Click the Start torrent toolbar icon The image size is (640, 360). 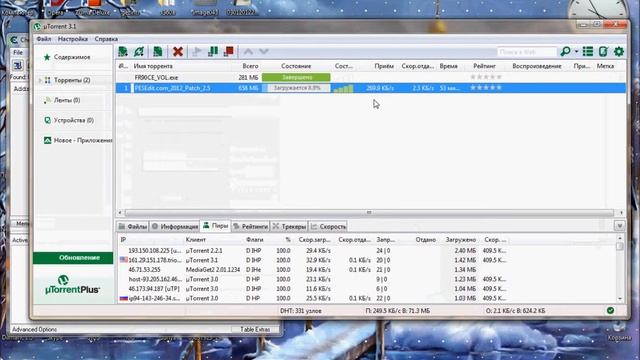[x=197, y=51]
